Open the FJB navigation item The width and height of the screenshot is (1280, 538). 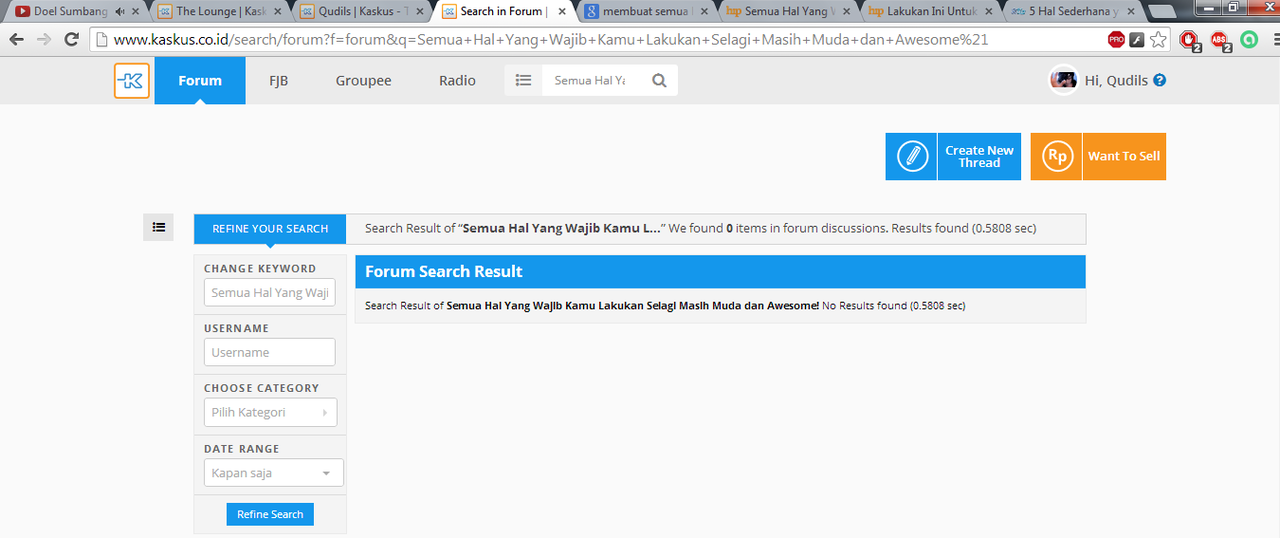(x=279, y=80)
